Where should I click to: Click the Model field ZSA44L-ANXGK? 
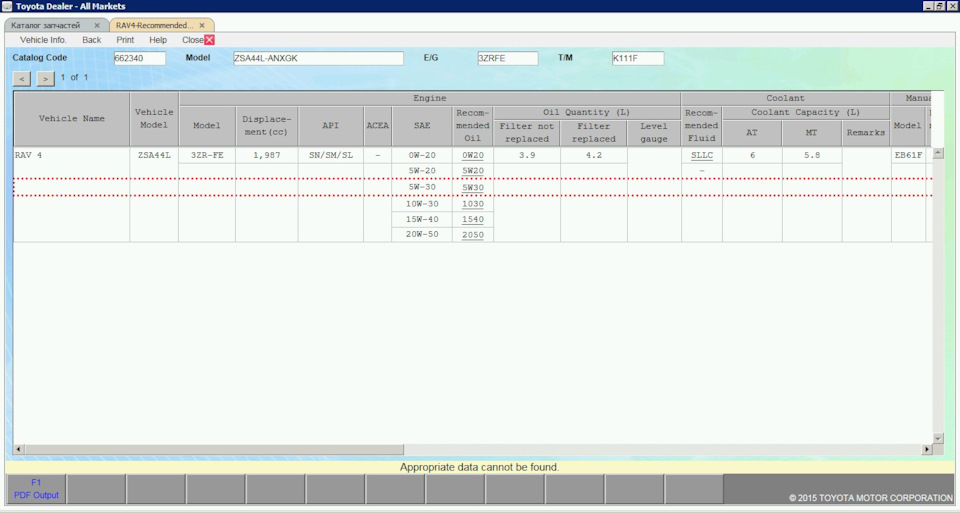(318, 58)
